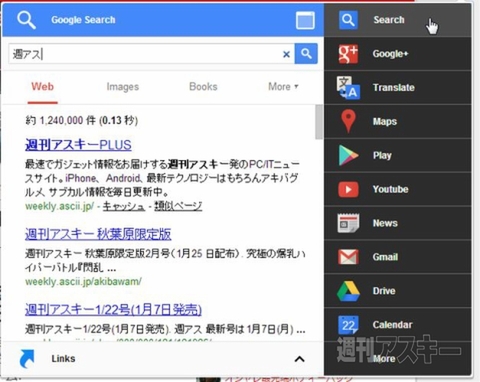
Task: Choose Maps label in sidebar
Action: [385, 122]
